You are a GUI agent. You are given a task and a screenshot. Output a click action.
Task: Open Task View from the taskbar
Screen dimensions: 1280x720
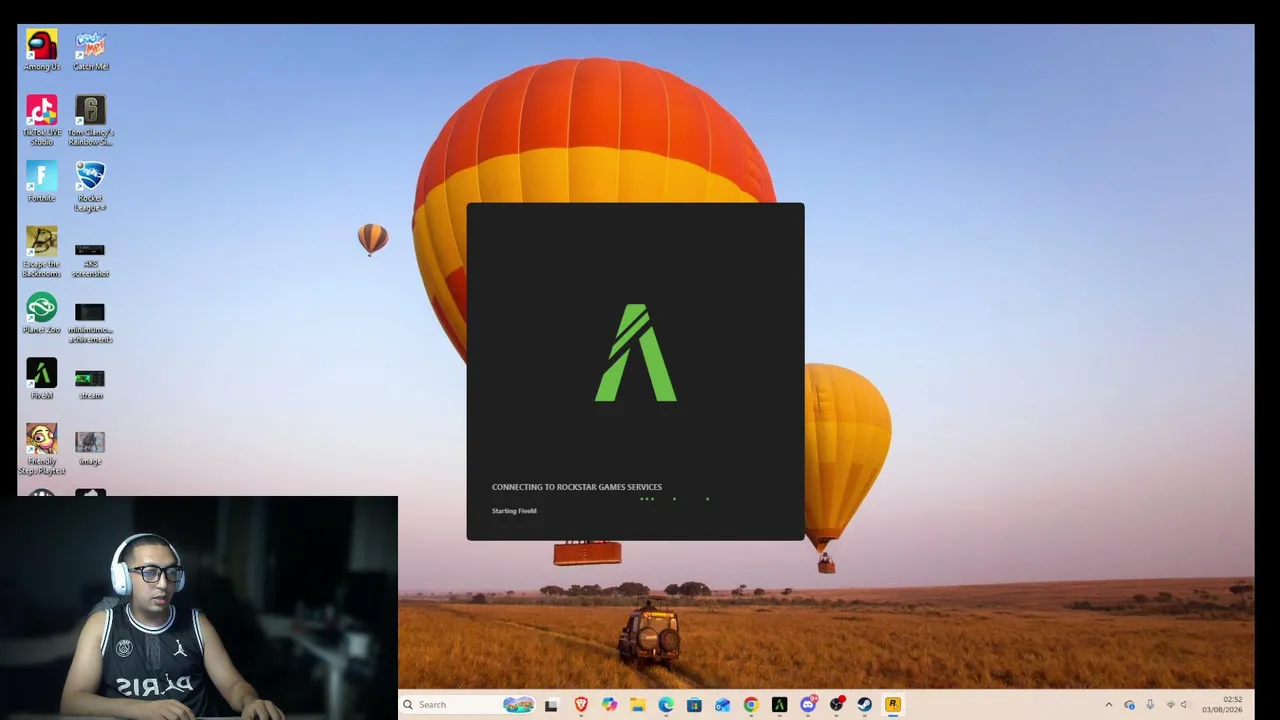click(551, 705)
